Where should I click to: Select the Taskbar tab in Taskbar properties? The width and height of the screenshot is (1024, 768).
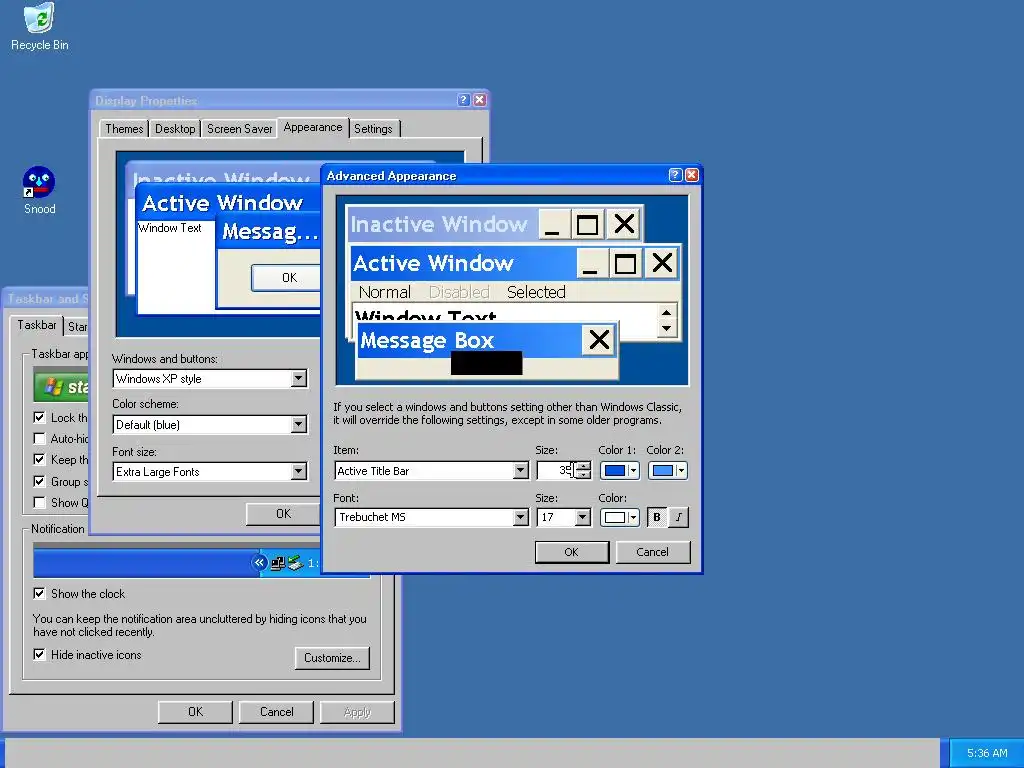[37, 325]
